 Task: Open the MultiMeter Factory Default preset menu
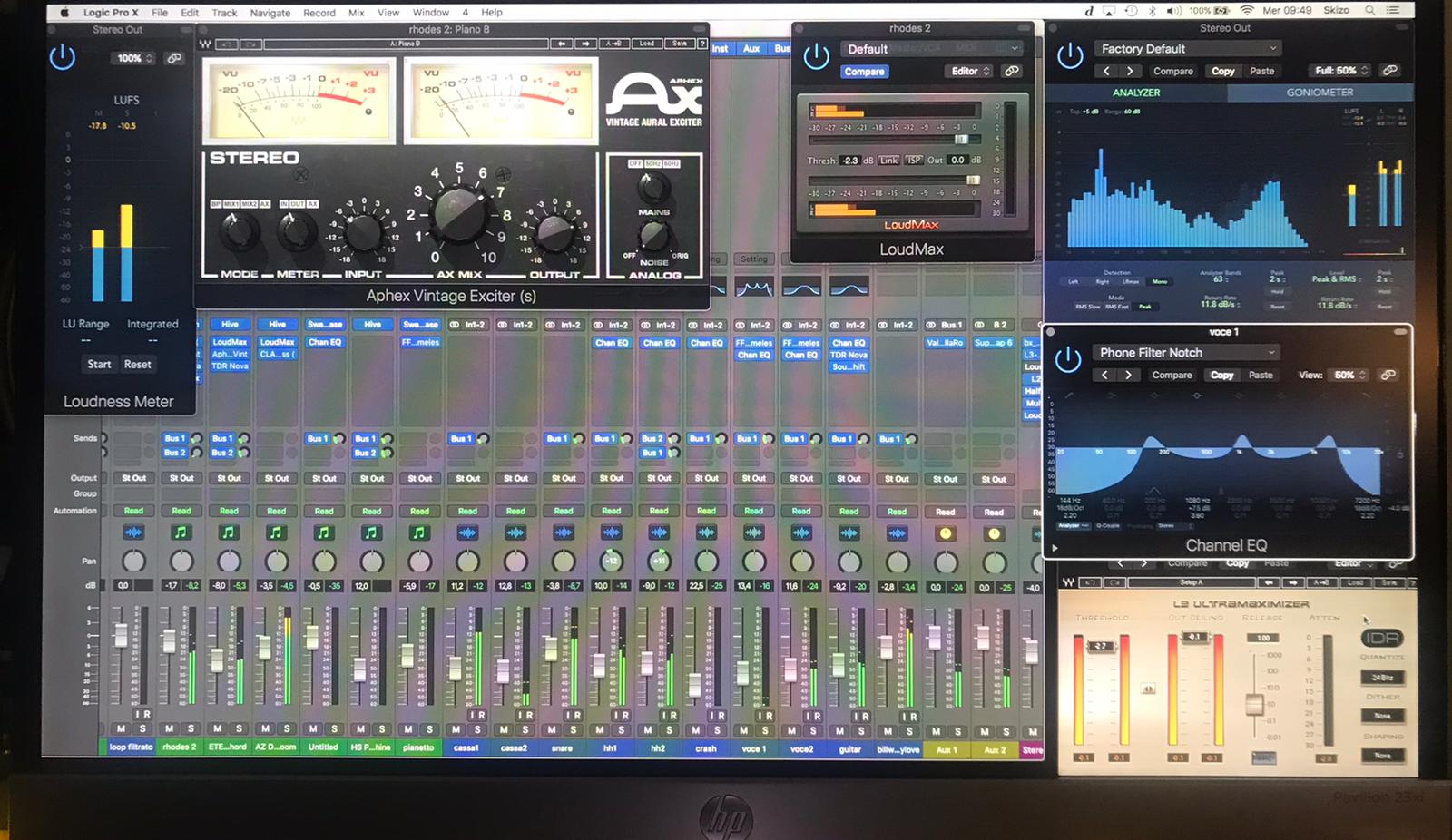[x=1187, y=48]
